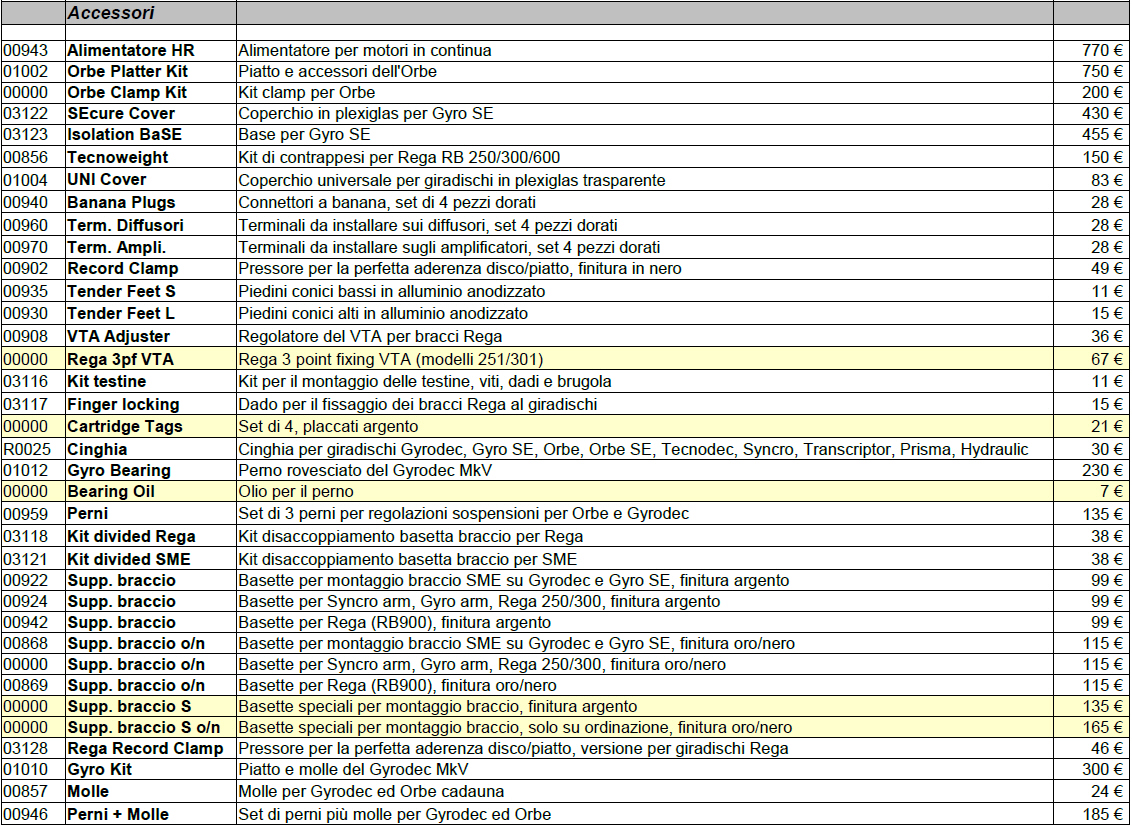Click the '770 €' price cell

point(1092,51)
